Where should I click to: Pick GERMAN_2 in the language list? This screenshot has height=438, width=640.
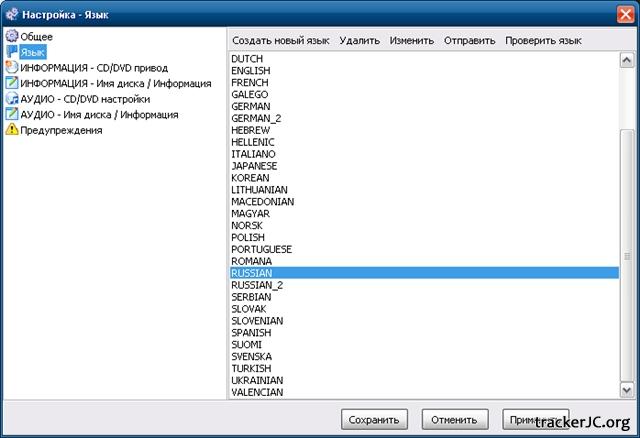[256, 118]
